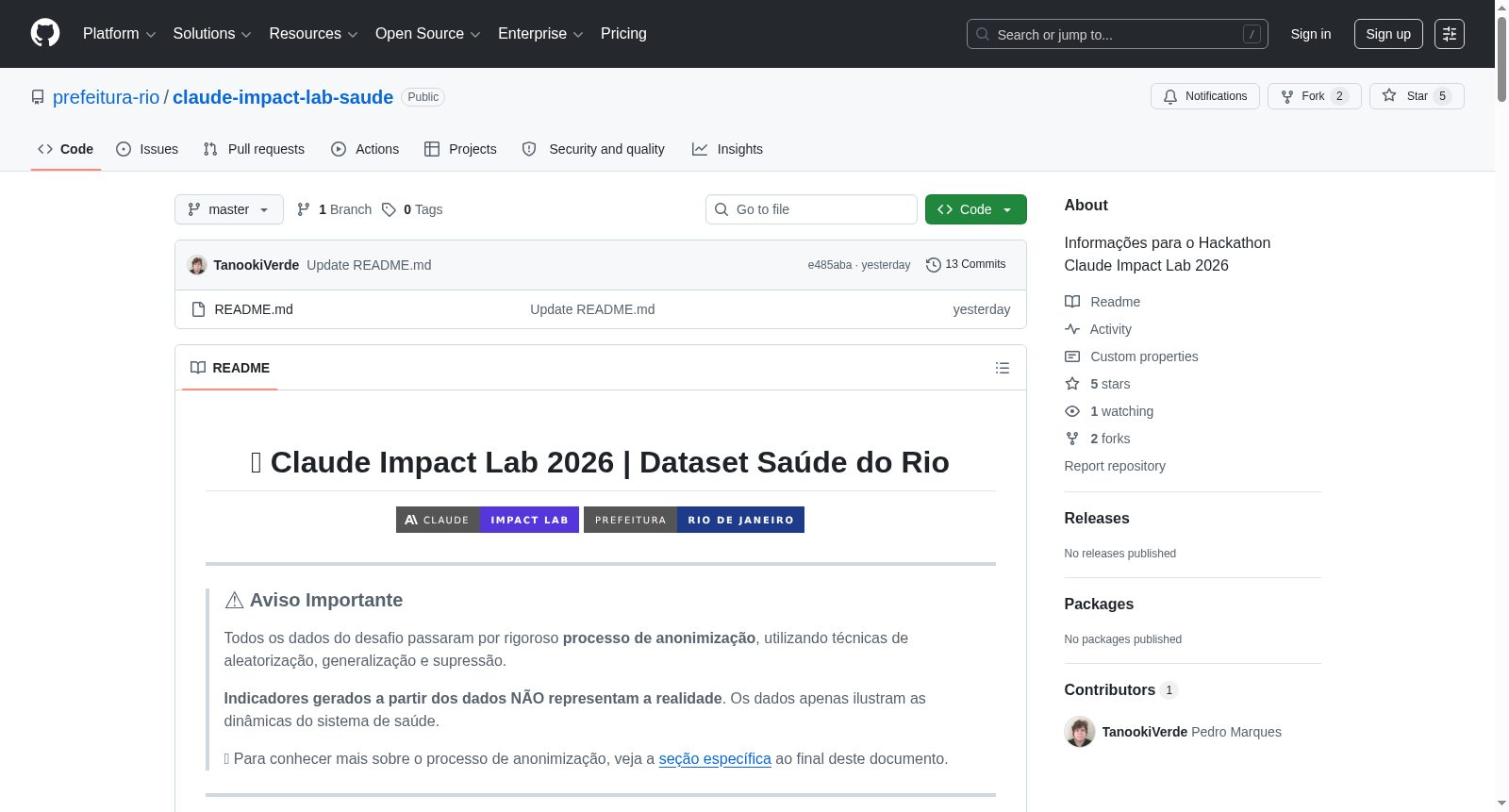Expand the Open Source menu
This screenshot has width=1509, height=812.
click(x=428, y=34)
